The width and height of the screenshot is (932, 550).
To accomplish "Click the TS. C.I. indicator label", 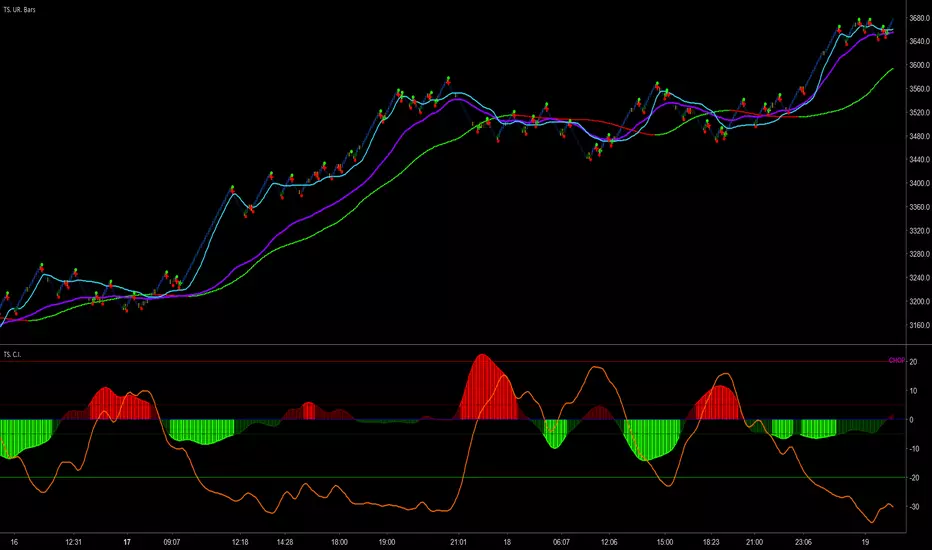I will coord(14,353).
